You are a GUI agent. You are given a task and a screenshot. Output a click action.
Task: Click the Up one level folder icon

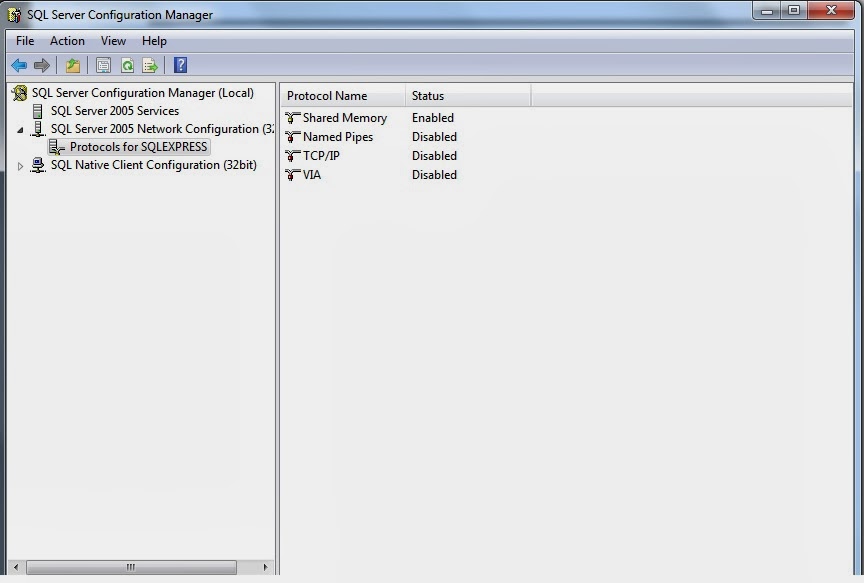[x=73, y=66]
